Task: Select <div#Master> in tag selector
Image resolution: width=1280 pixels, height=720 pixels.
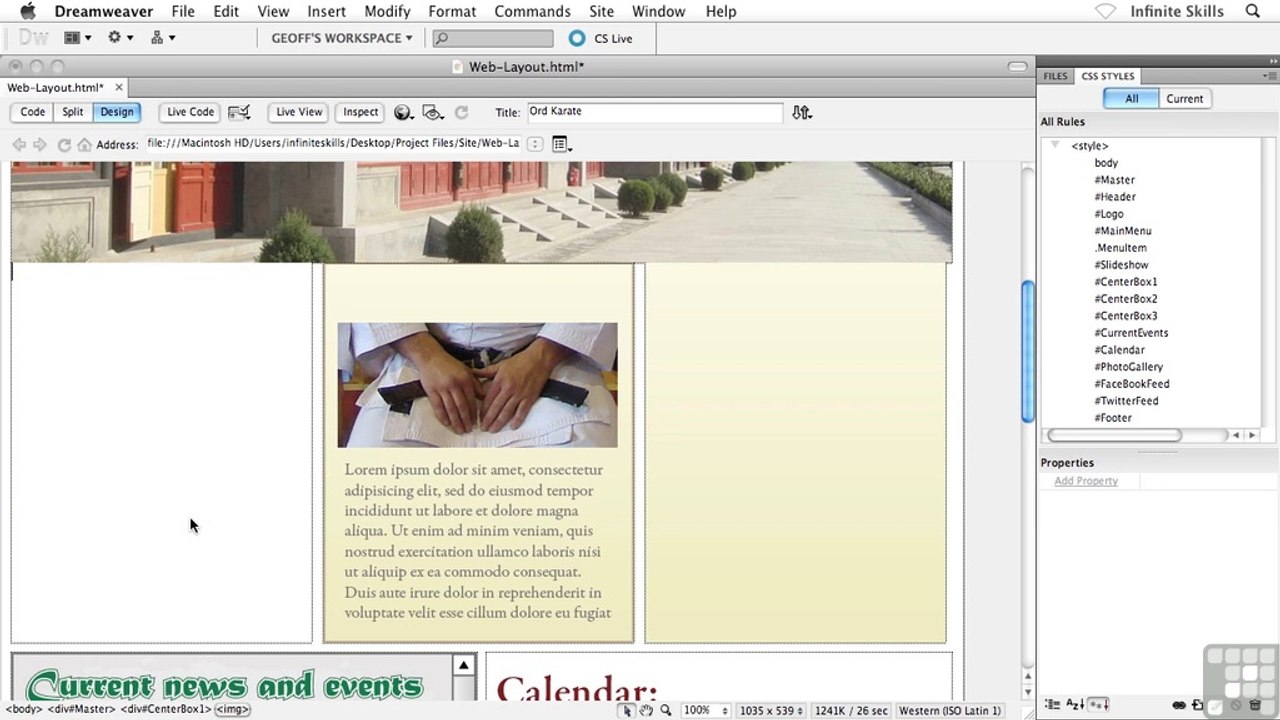Action: pyautogui.click(x=82, y=709)
